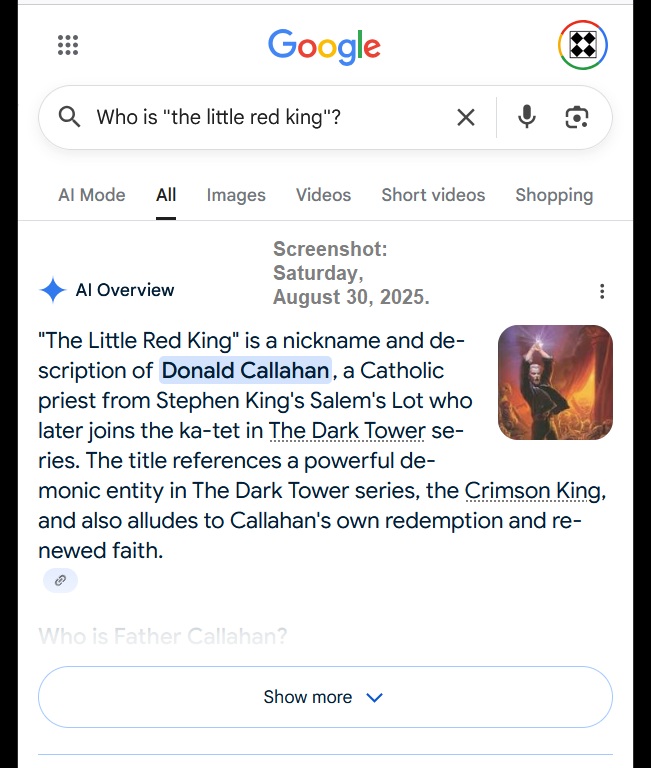Open the Google apps grid
Screen dimensions: 651x768
[68, 45]
